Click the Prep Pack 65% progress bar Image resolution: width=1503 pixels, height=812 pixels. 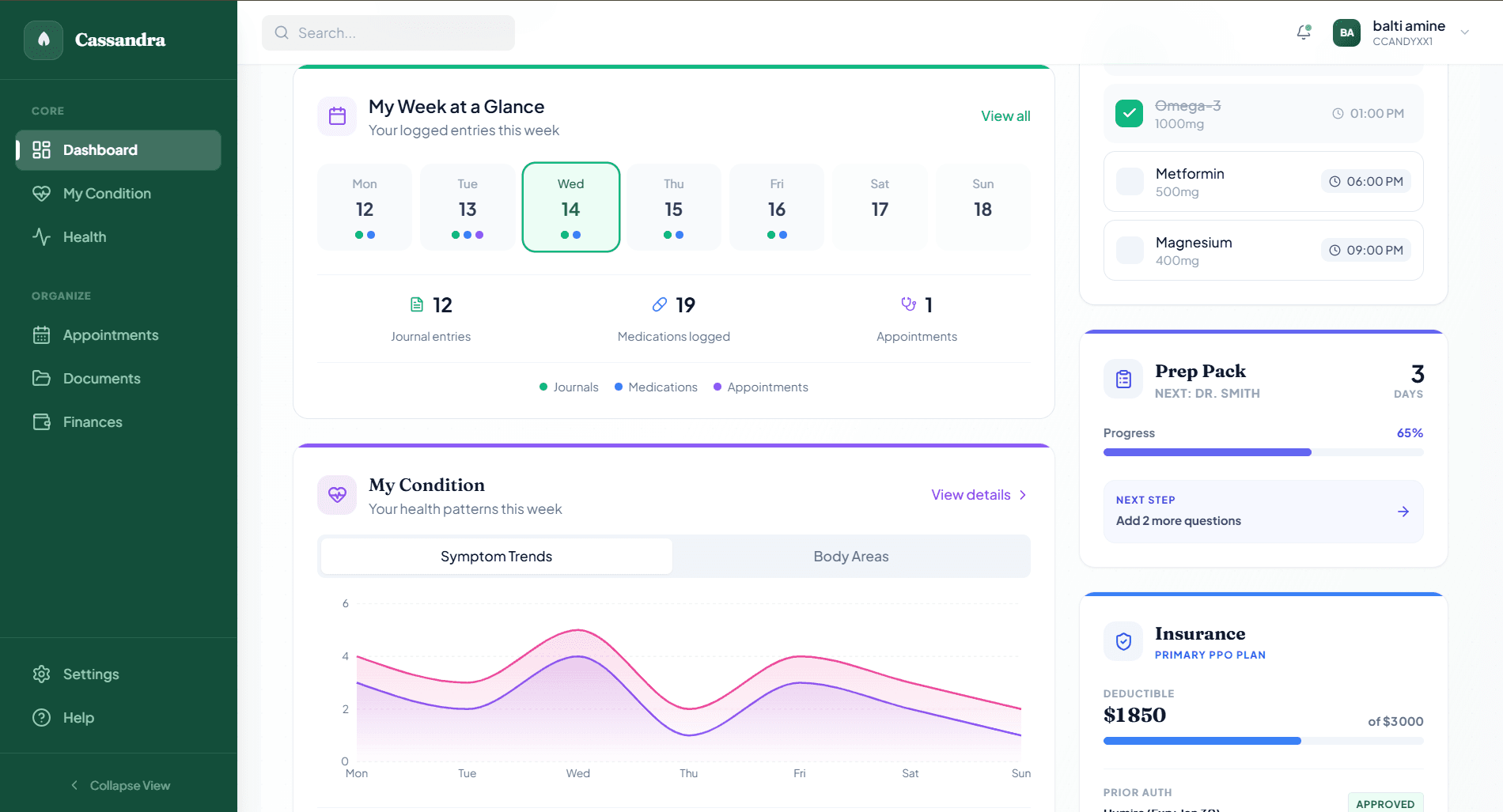click(1263, 452)
